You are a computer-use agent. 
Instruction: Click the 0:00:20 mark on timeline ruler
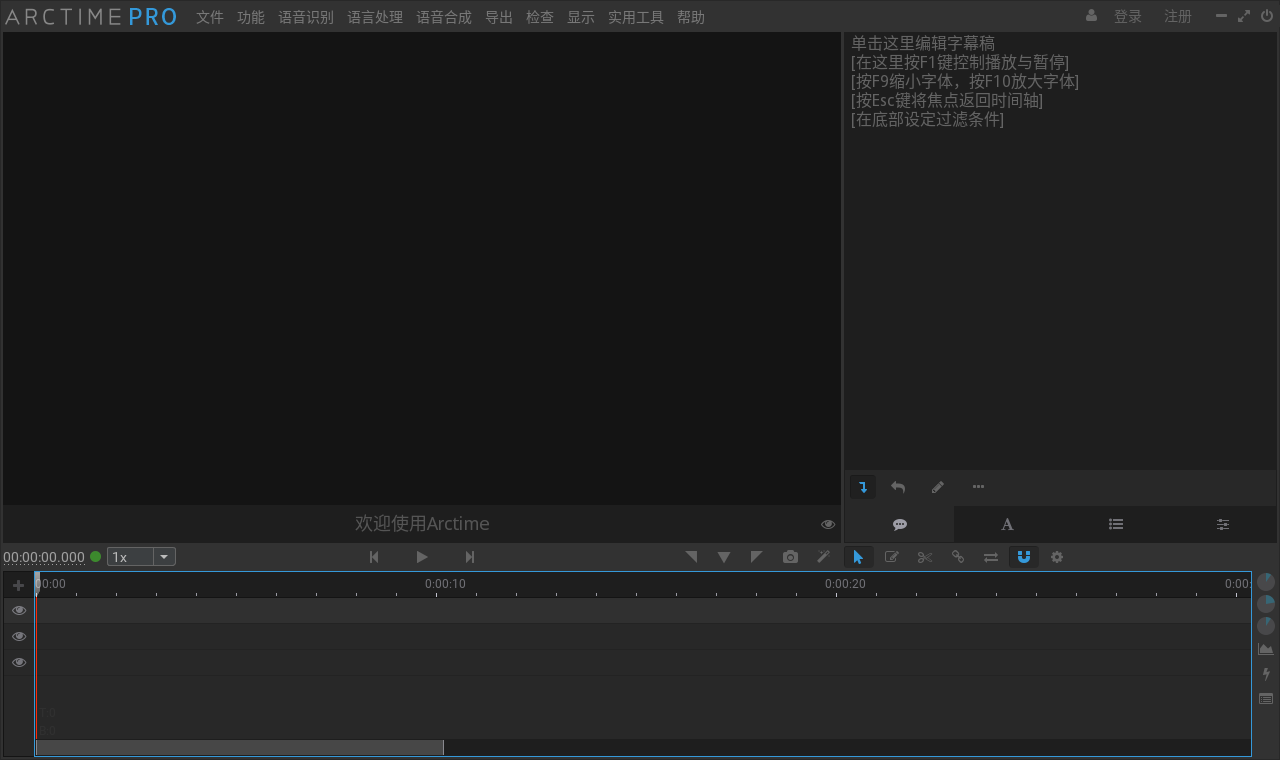click(845, 584)
